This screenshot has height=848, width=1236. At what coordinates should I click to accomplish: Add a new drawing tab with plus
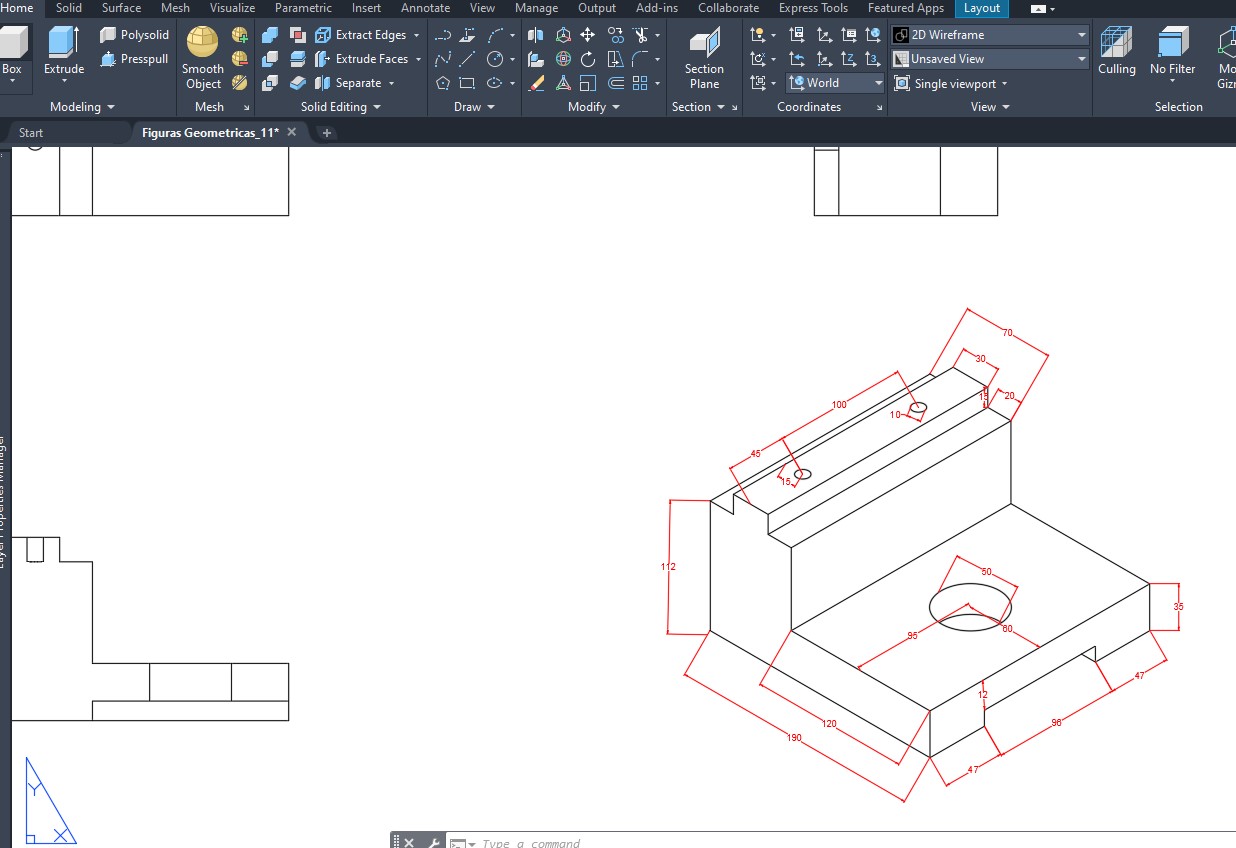point(327,133)
